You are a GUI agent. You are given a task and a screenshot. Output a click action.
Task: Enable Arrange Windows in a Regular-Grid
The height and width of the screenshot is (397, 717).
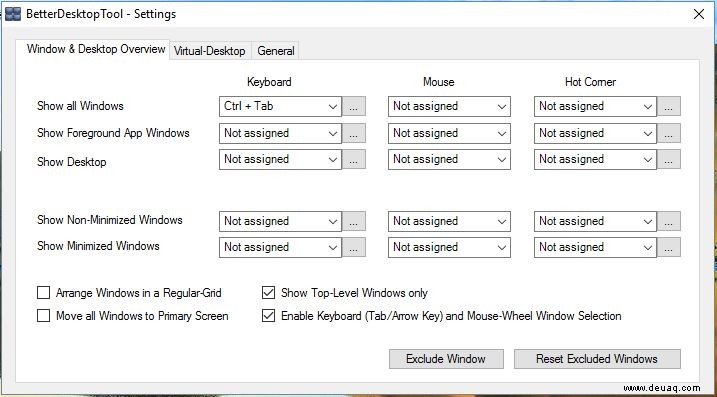(x=43, y=293)
